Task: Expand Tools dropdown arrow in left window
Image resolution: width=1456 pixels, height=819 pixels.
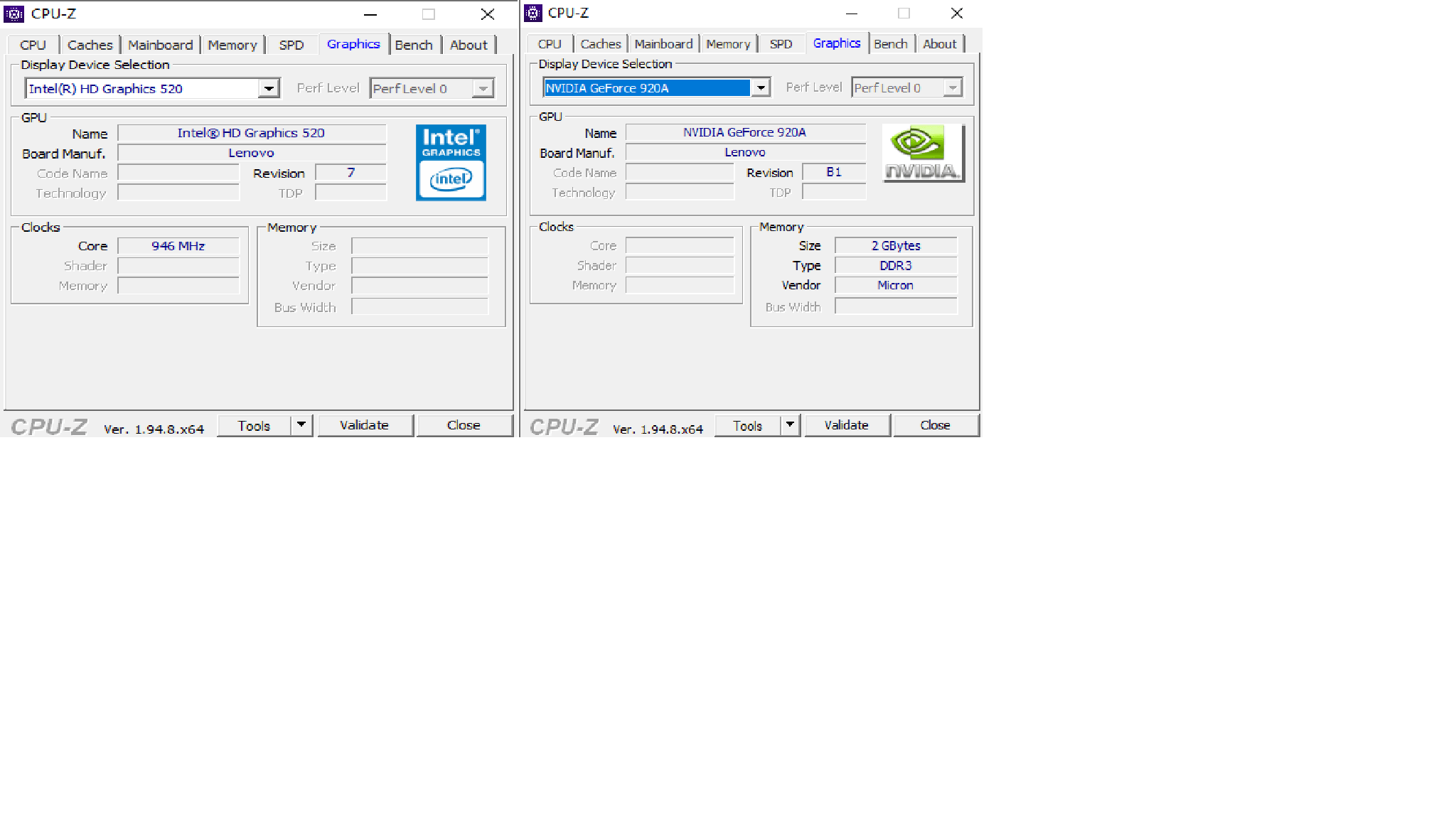Action: click(301, 425)
